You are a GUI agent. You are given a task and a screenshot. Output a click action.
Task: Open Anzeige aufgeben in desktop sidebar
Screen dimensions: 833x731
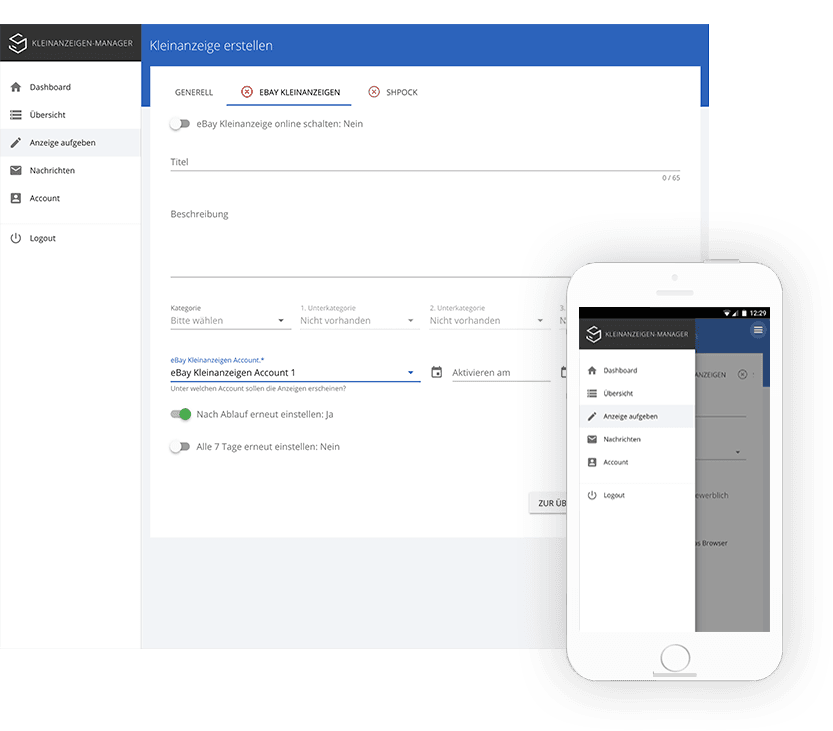pos(62,143)
